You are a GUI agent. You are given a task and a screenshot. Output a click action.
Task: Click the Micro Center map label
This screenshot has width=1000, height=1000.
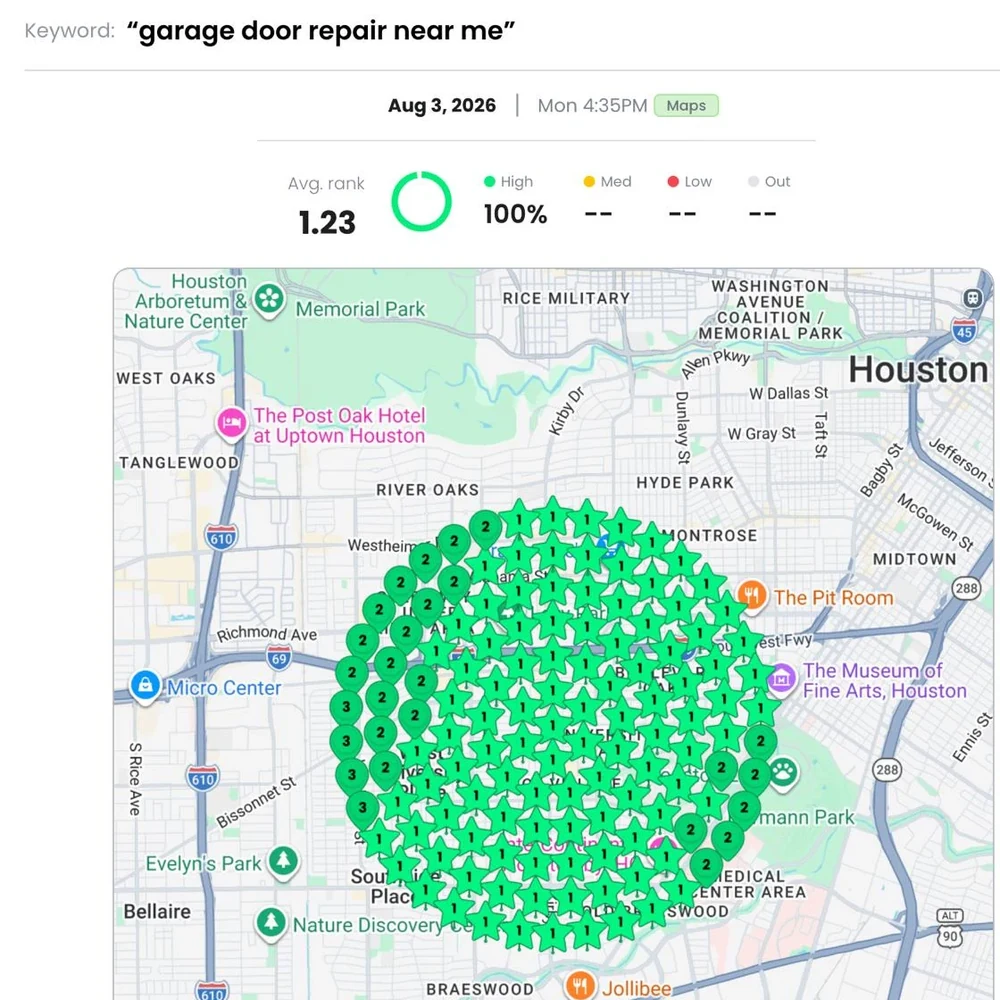point(224,688)
